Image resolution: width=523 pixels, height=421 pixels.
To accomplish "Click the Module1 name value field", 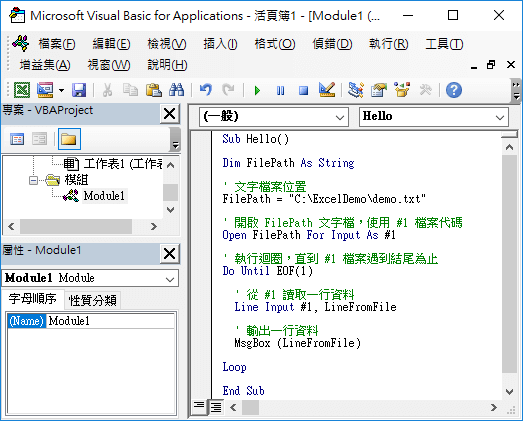I will point(110,321).
